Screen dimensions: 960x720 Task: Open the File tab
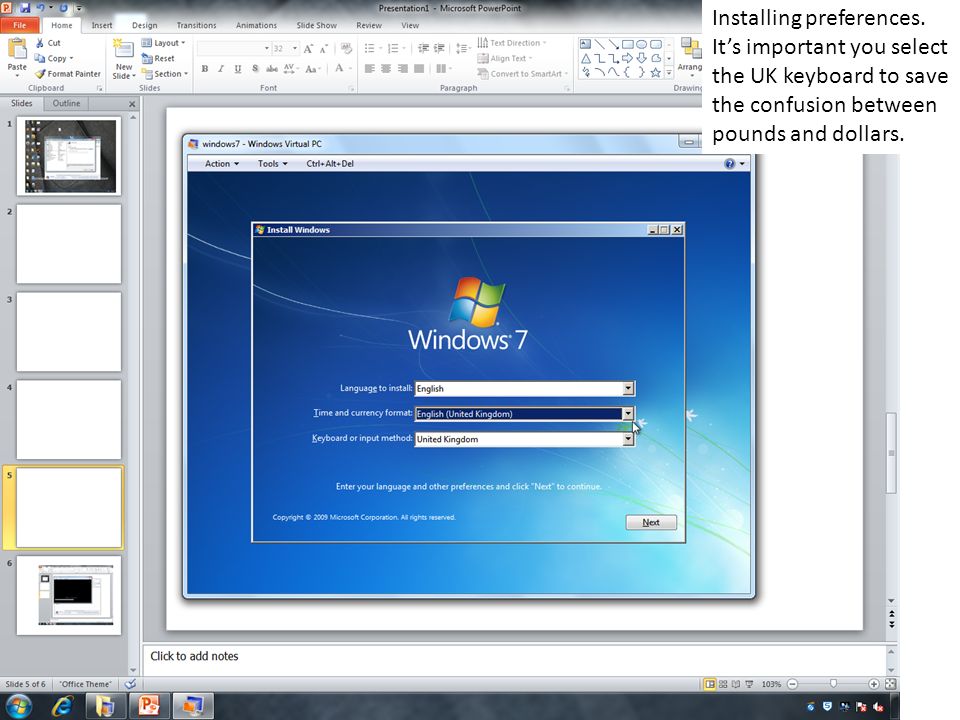[x=20, y=25]
